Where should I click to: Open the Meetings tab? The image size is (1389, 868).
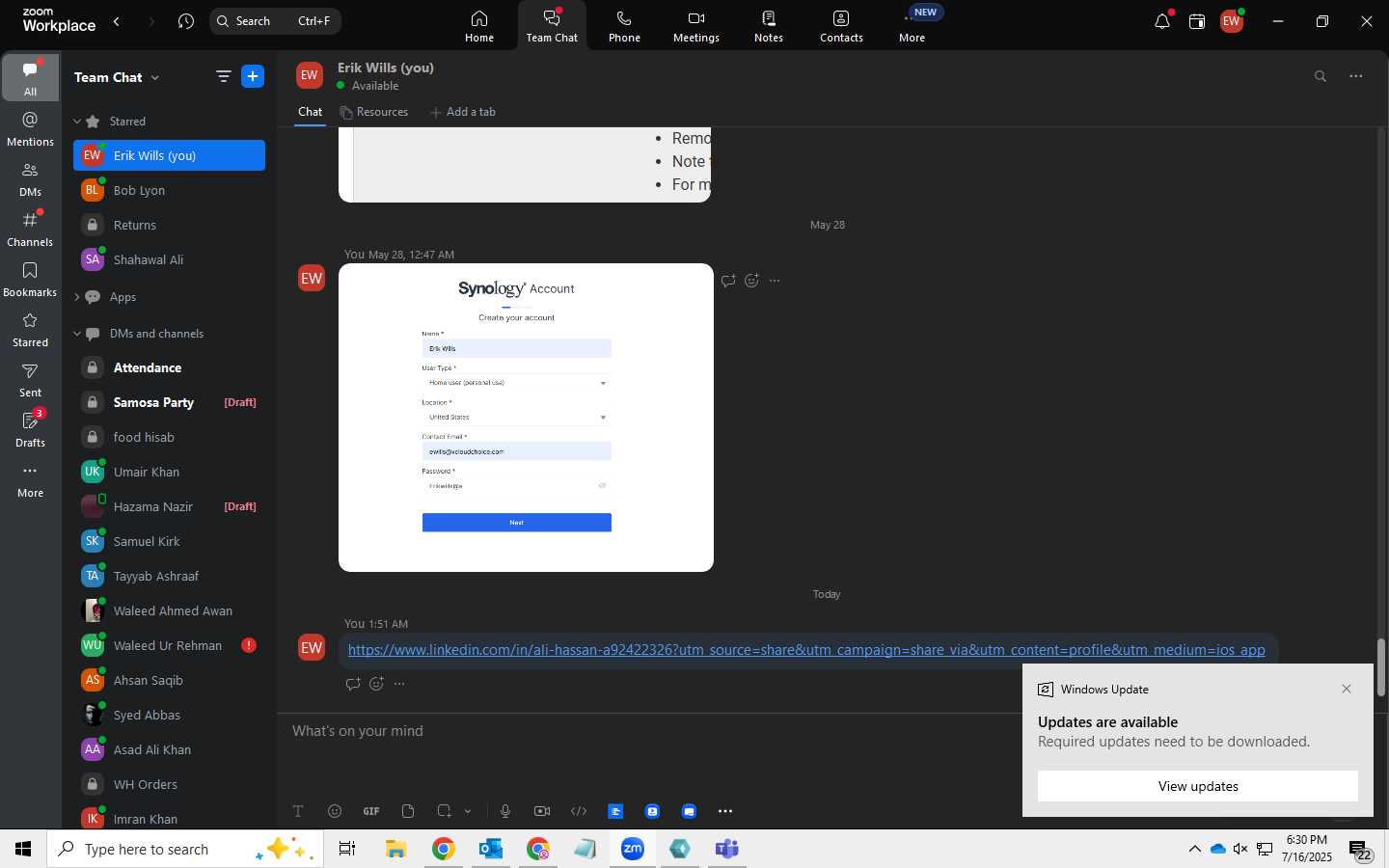696,26
